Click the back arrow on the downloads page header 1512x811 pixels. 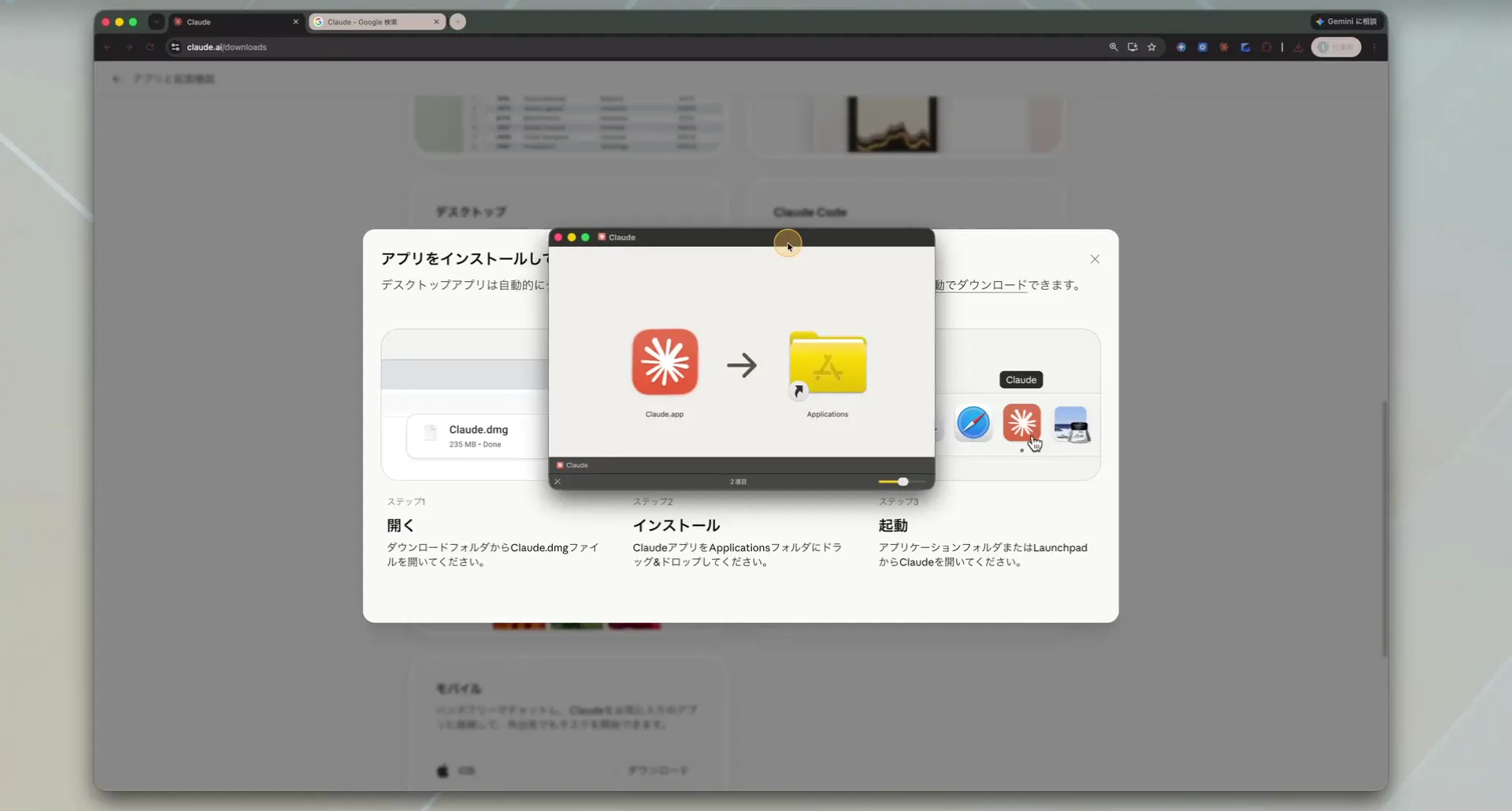[x=117, y=79]
